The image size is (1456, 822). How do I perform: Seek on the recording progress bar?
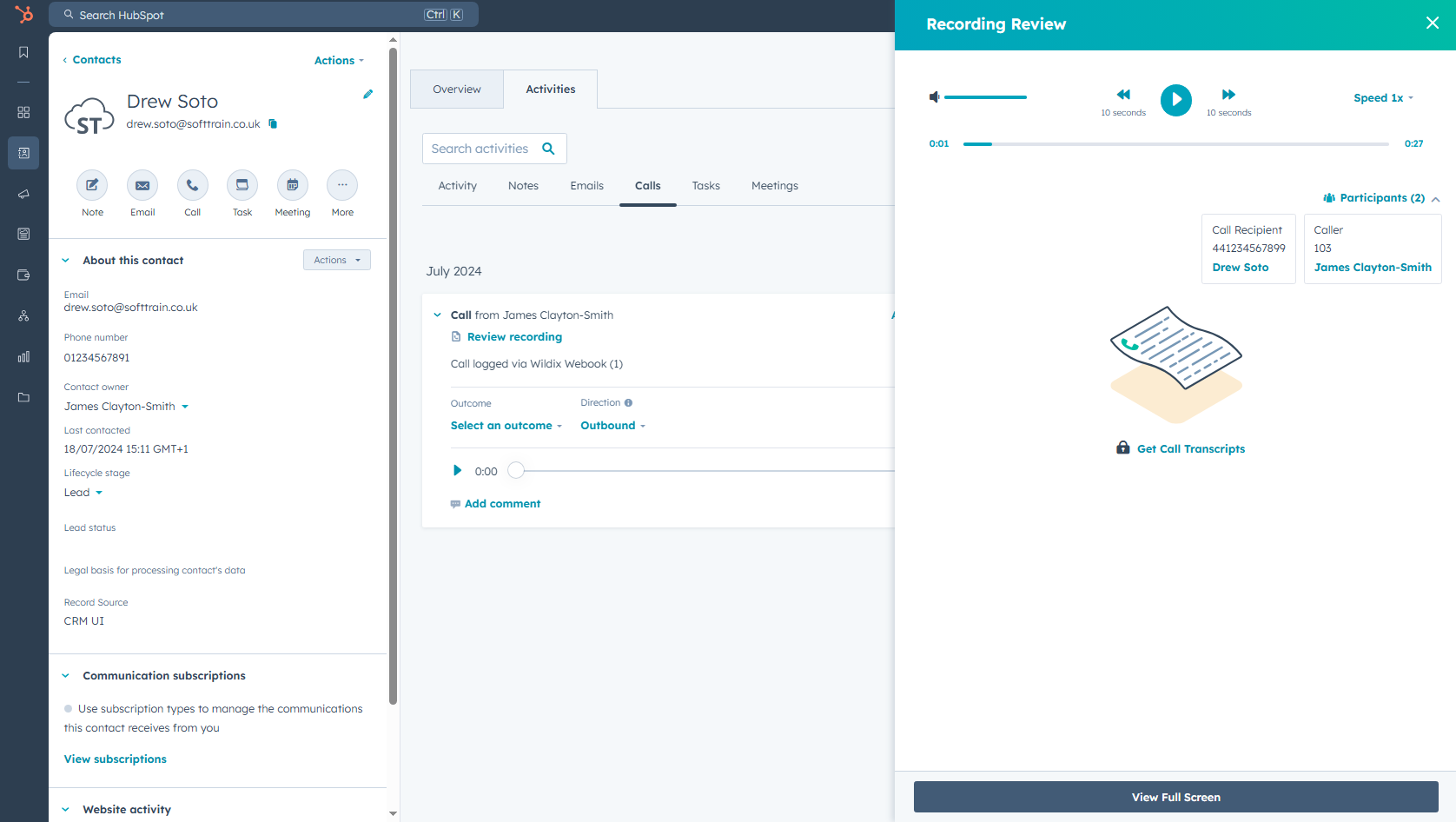point(1176,144)
